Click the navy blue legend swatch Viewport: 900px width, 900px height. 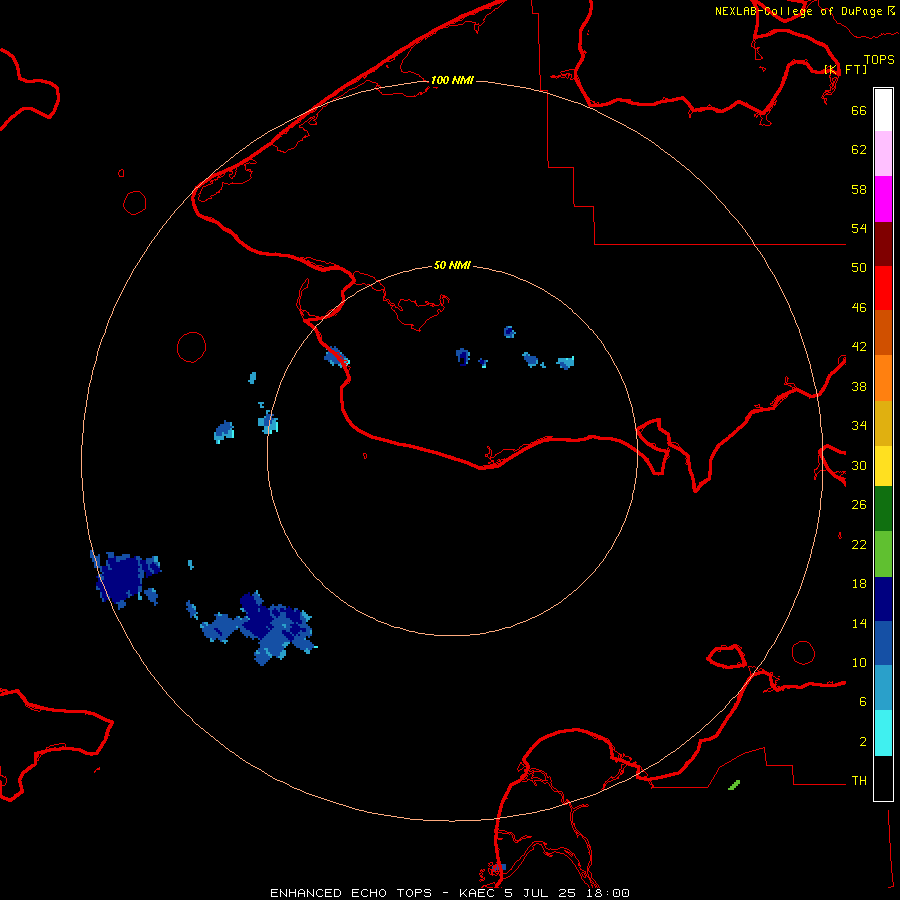883,599
